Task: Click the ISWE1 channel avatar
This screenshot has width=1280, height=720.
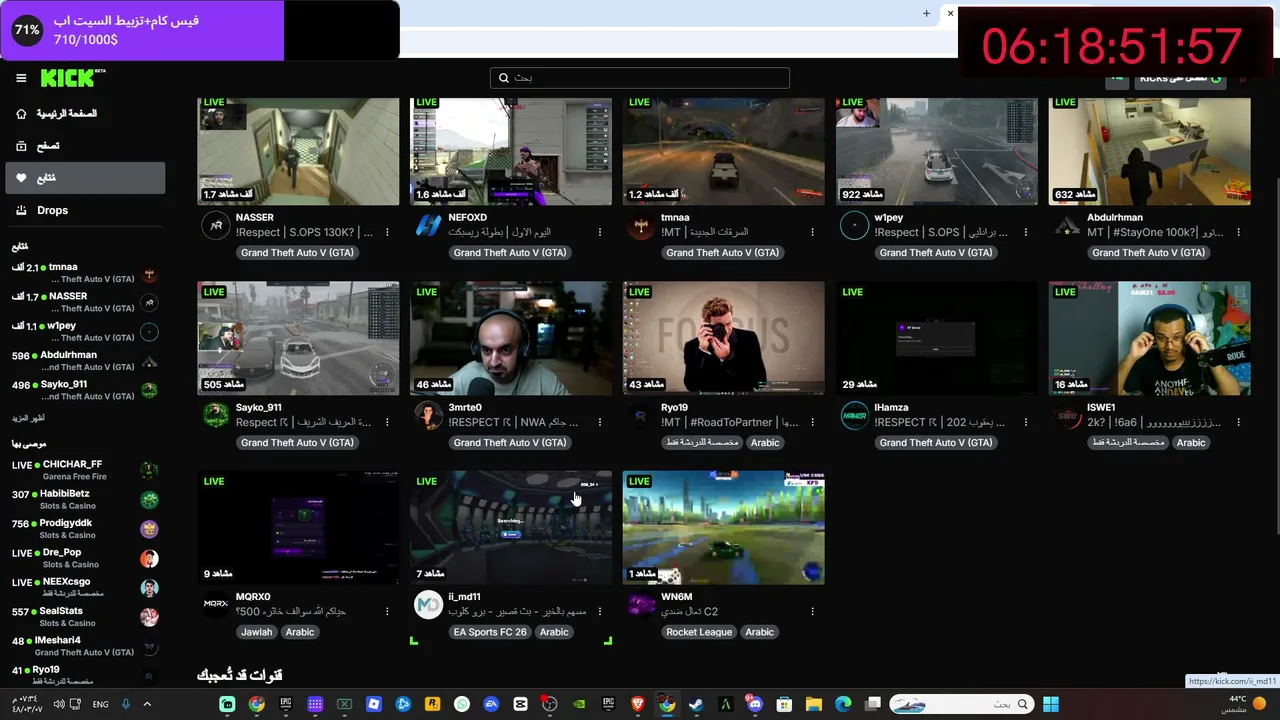Action: click(x=1067, y=416)
